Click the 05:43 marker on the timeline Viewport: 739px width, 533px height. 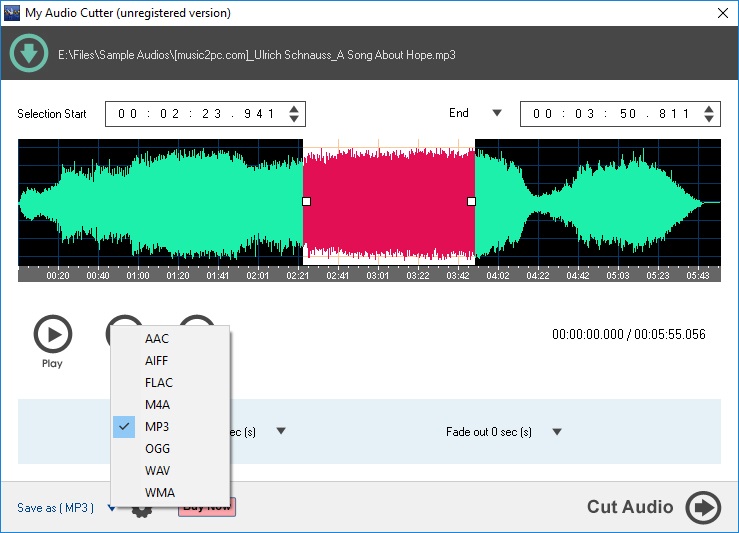(x=698, y=275)
